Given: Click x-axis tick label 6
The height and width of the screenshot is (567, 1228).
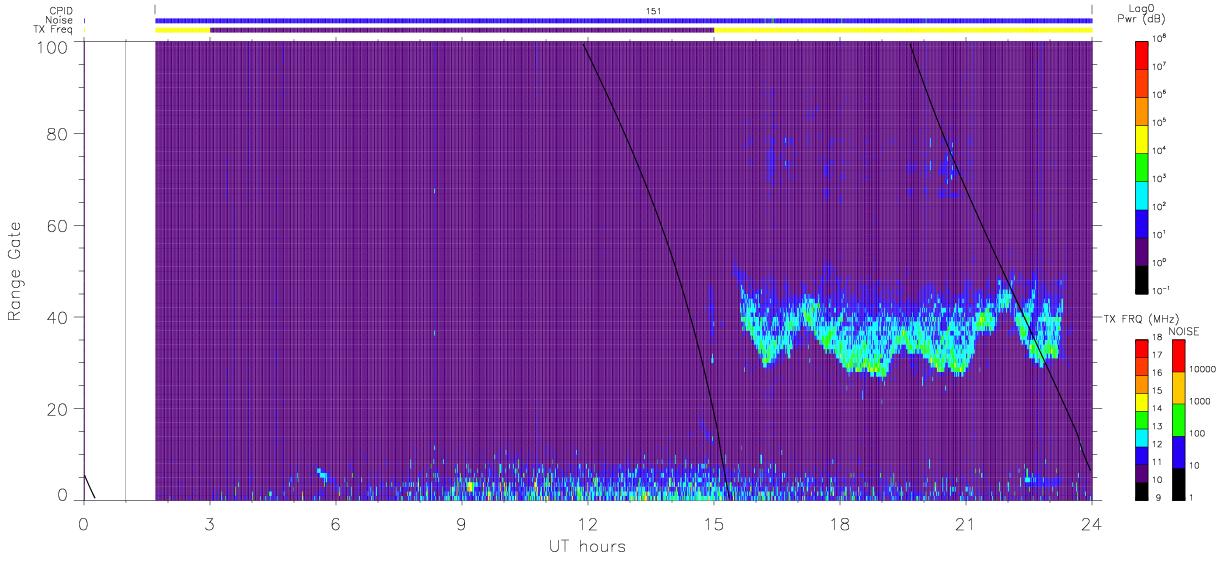Looking at the screenshot, I should (335, 523).
